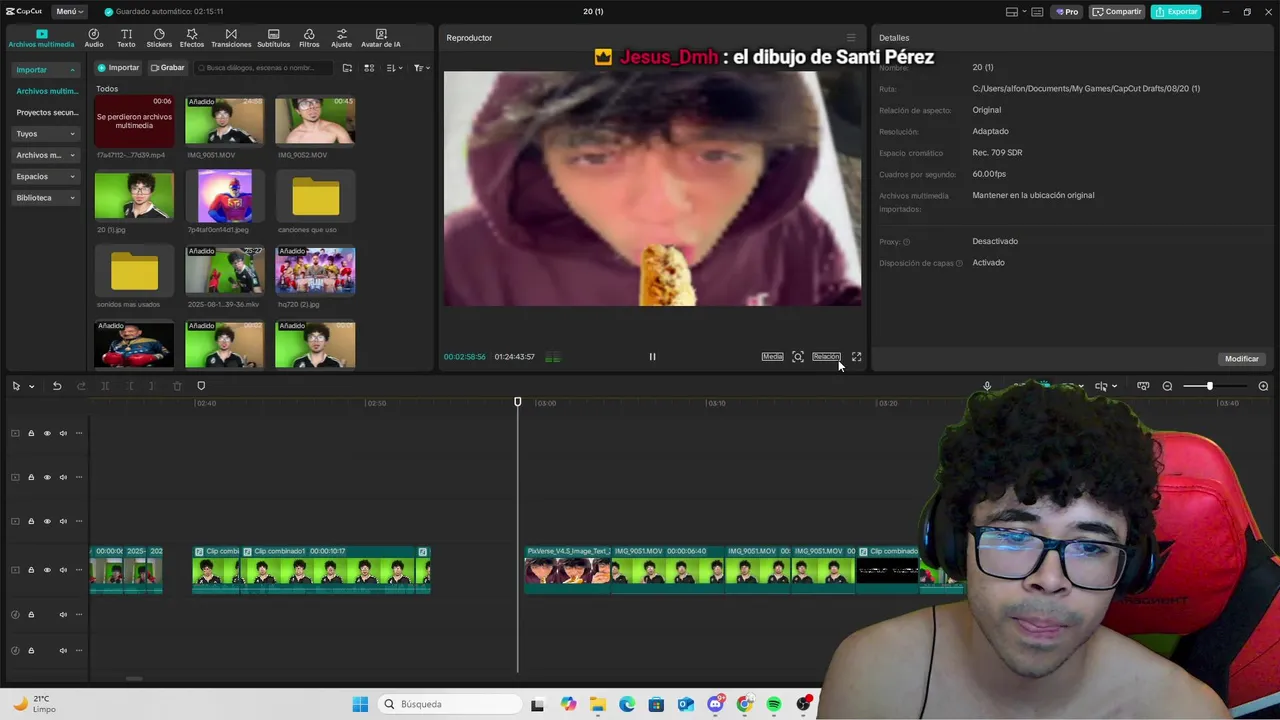1280x720 pixels.
Task: Open File Explorer from the taskbar
Action: [597, 704]
